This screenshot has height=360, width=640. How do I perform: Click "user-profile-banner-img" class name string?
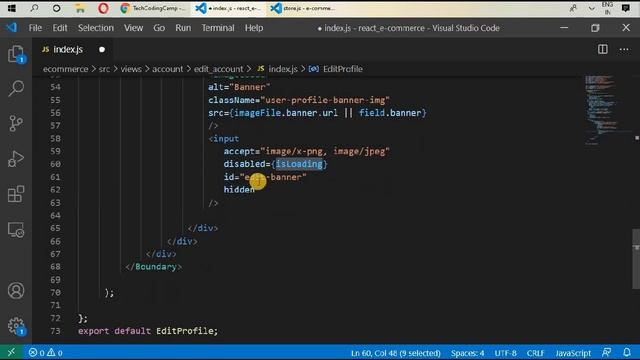pyautogui.click(x=325, y=100)
